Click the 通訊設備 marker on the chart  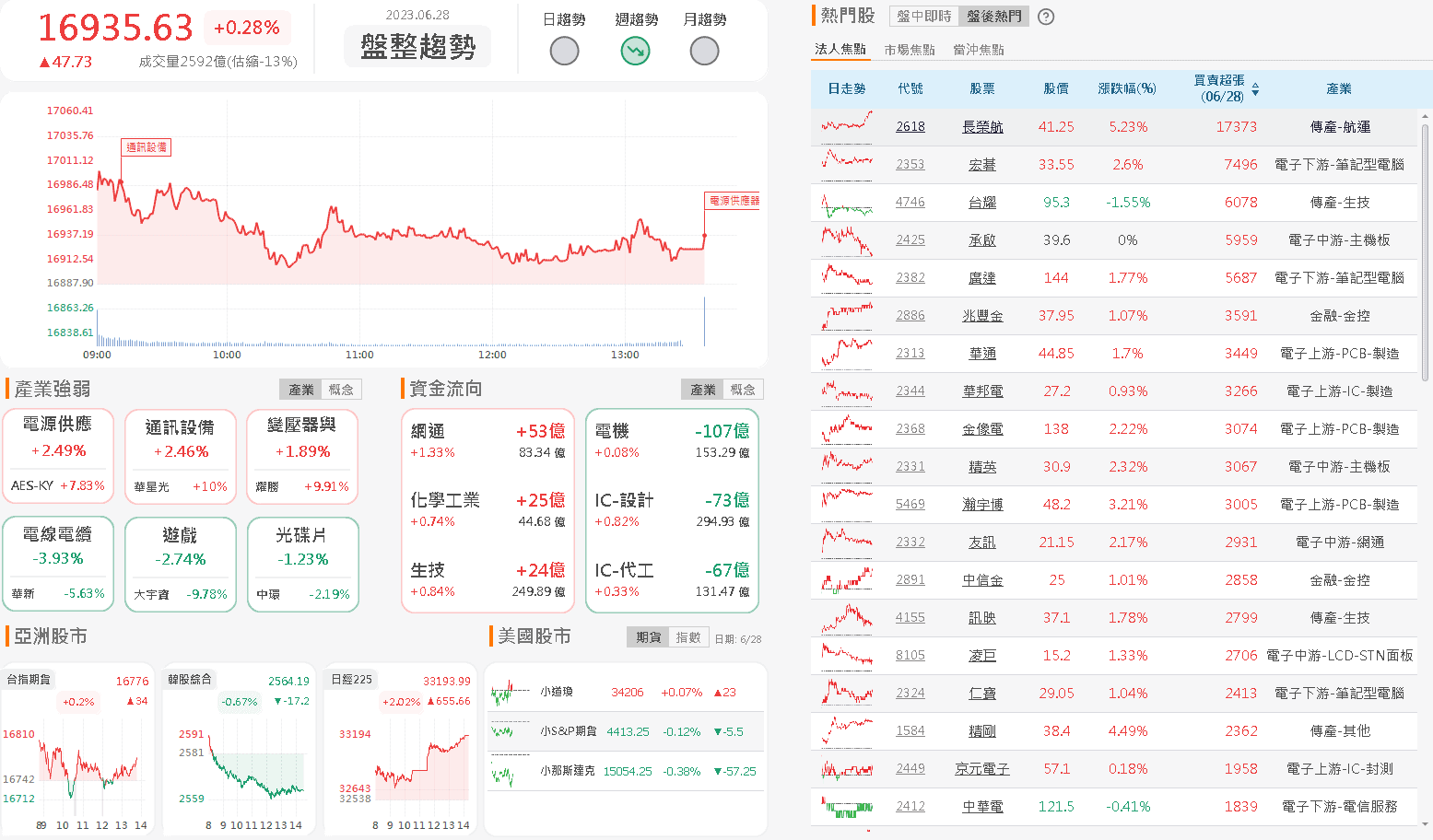(x=147, y=147)
